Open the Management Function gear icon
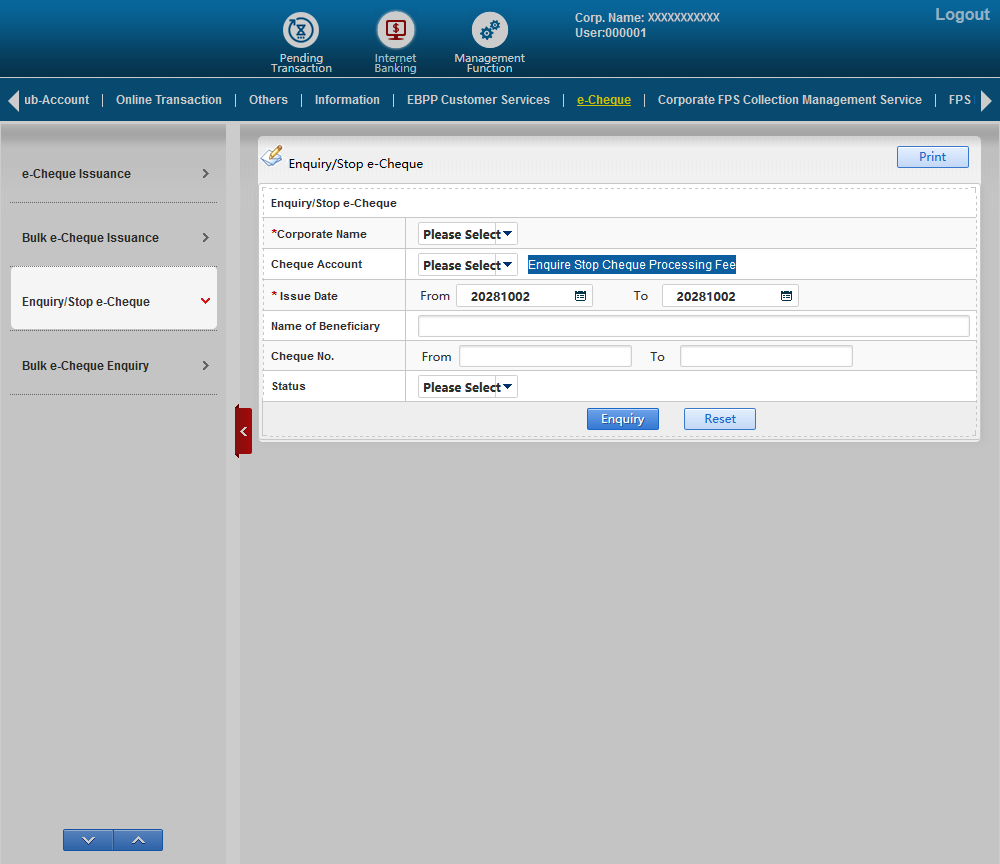Image resolution: width=1000 pixels, height=864 pixels. coord(489,31)
